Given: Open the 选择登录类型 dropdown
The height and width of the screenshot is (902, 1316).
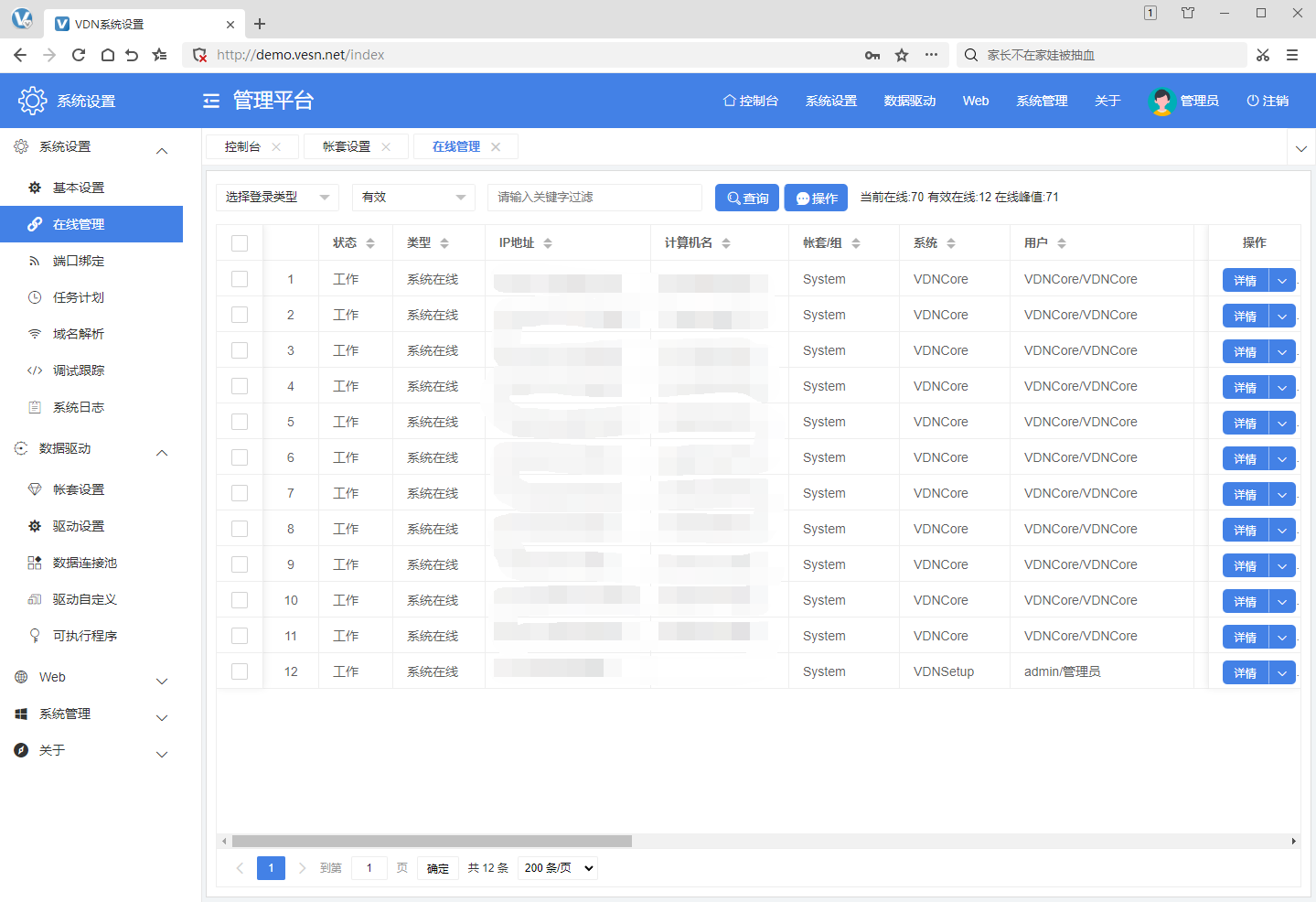Looking at the screenshot, I should tap(277, 198).
